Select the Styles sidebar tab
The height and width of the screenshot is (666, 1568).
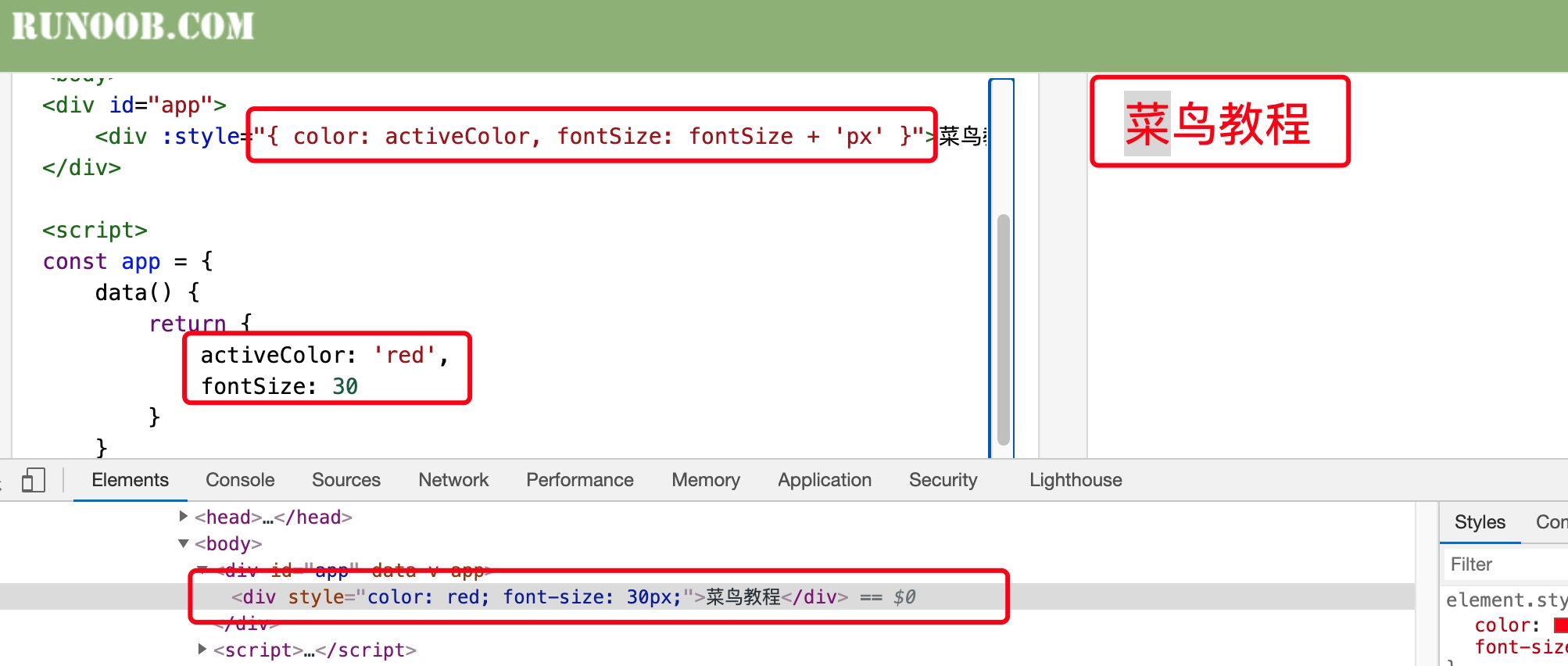click(1479, 522)
